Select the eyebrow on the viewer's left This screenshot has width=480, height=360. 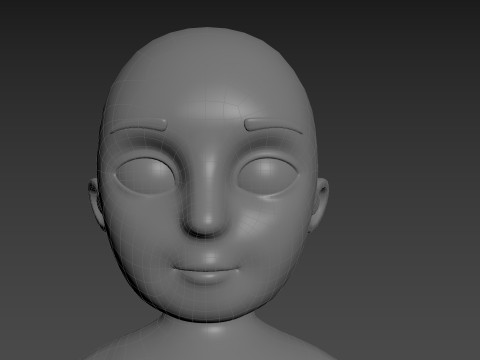[x=139, y=126]
